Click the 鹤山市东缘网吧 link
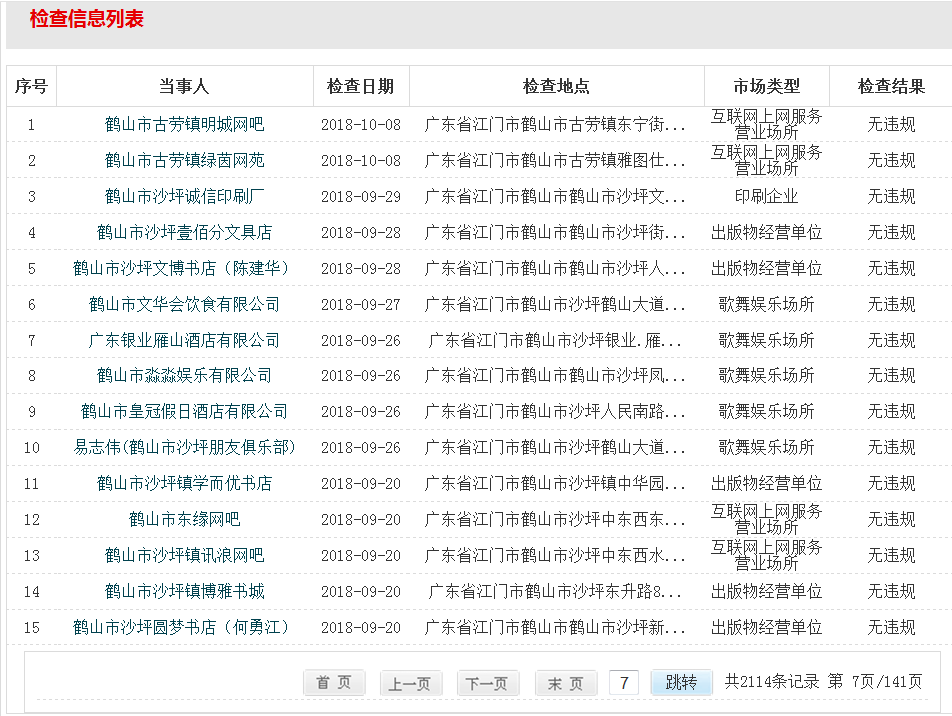 (x=184, y=520)
